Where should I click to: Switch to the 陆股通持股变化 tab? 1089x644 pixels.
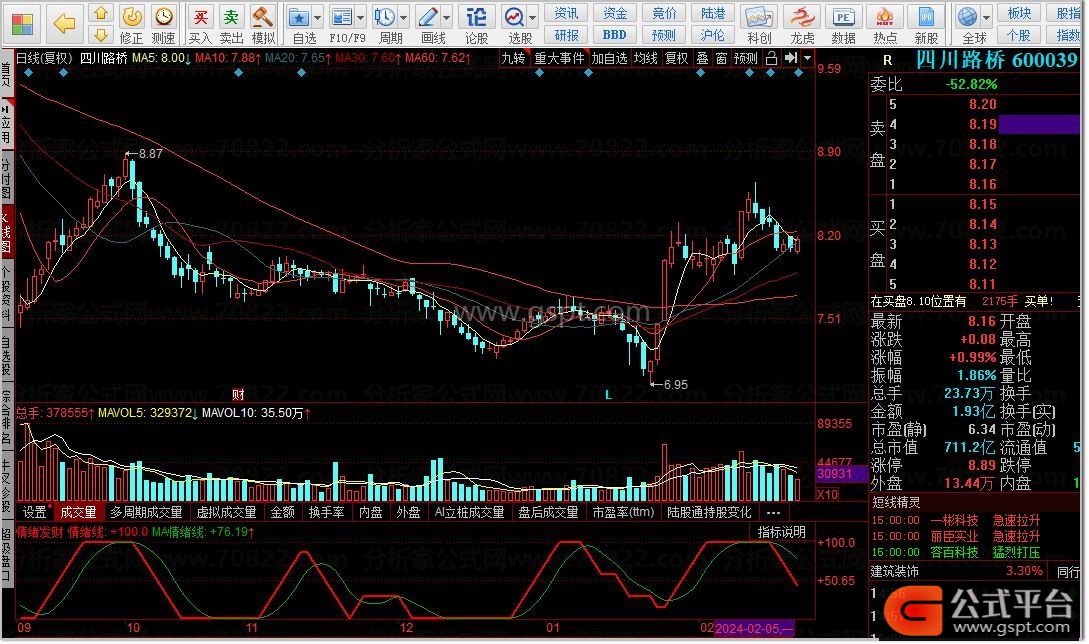point(709,513)
